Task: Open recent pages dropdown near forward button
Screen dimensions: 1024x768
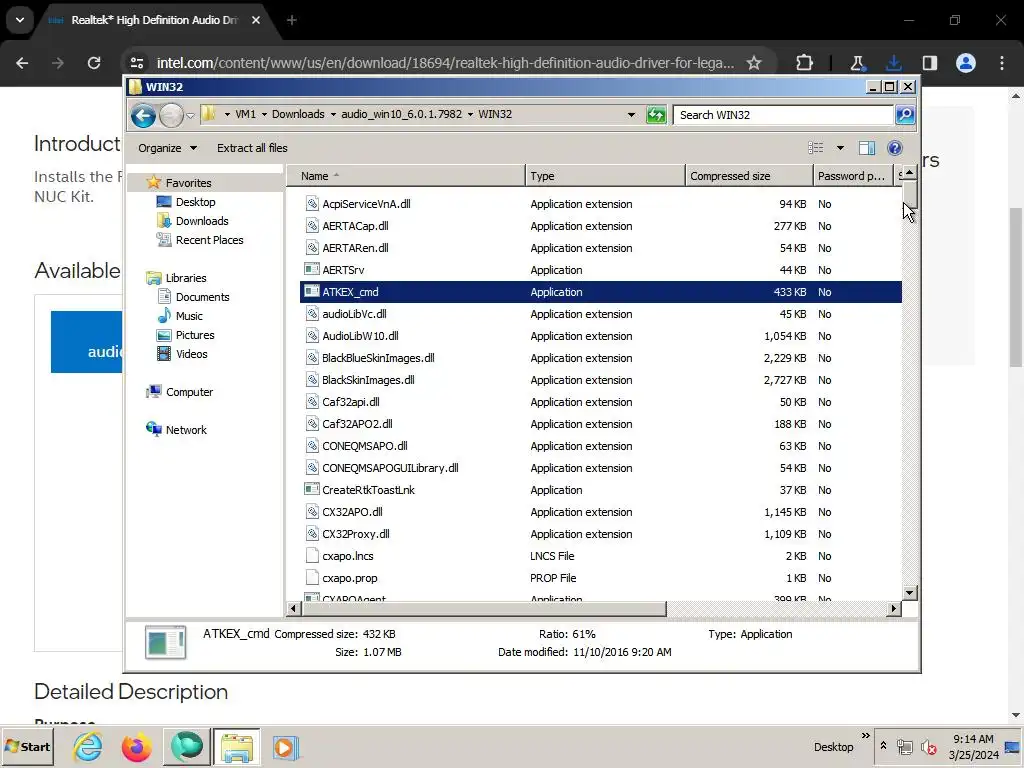Action: pos(190,116)
